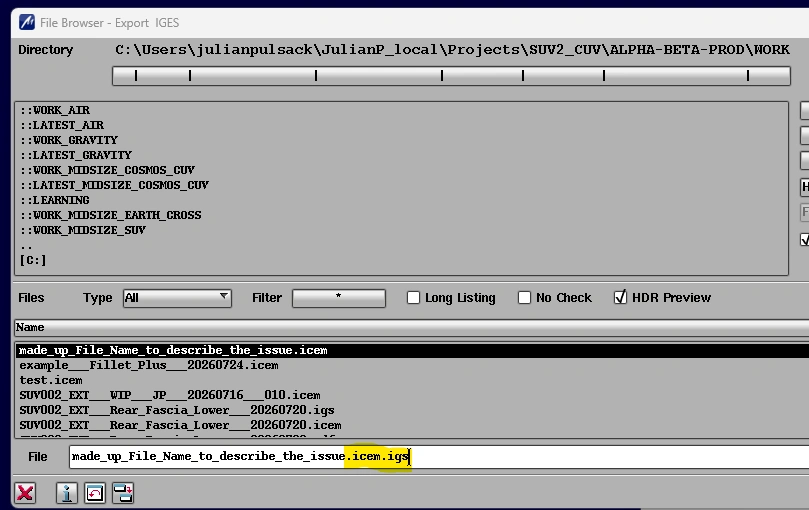The width and height of the screenshot is (809, 510).
Task: Select the [C:] drive entry
Action: (x=33, y=260)
